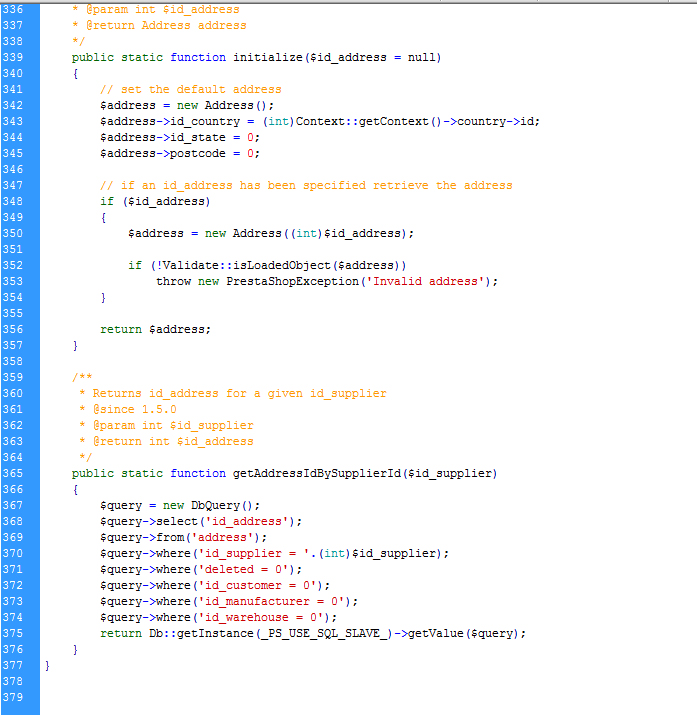Click the 'id_manufacturer = 0' where clause
This screenshot has height=715, width=697.
pos(271,601)
